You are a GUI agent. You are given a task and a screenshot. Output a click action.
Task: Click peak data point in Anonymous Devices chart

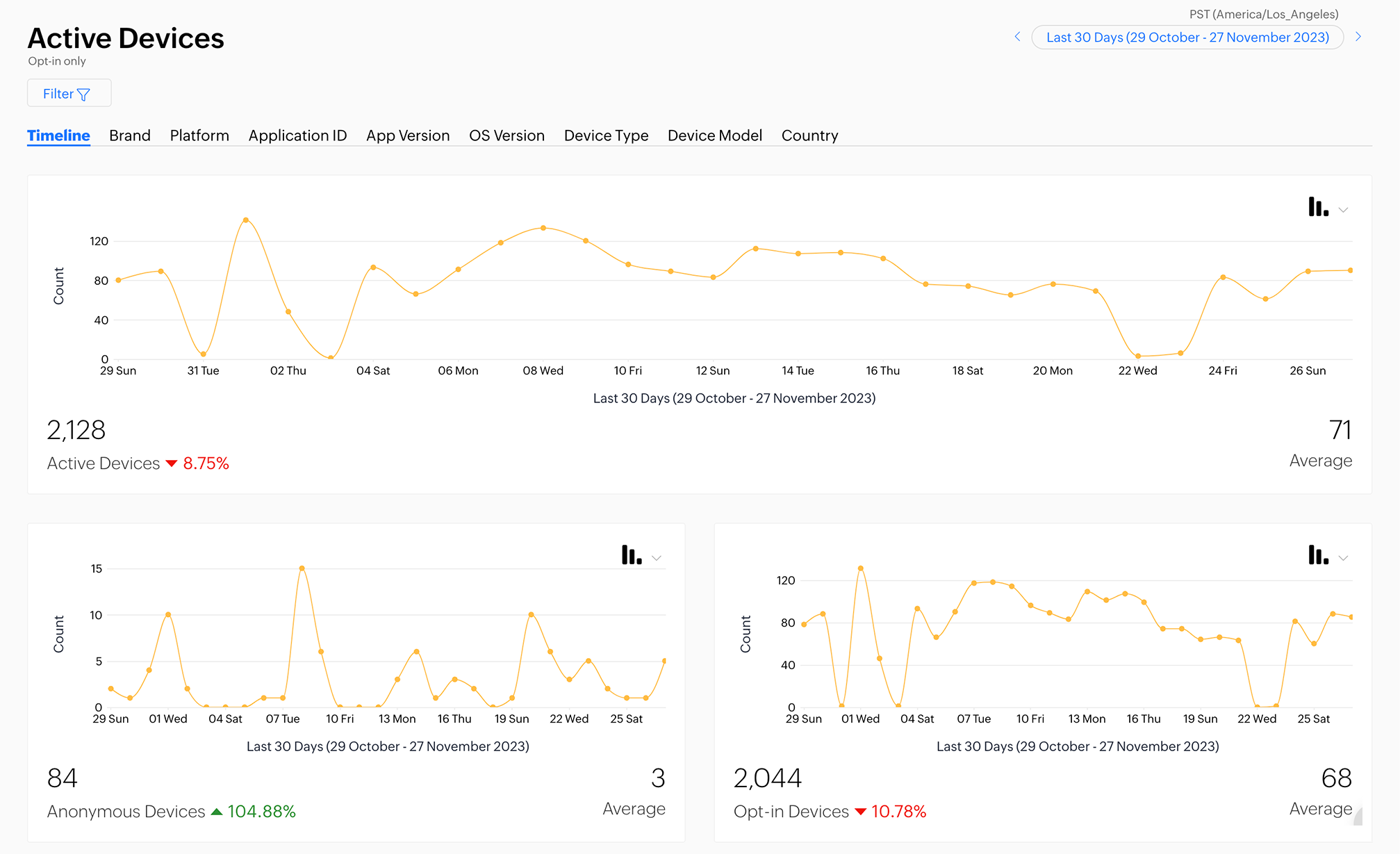tap(302, 568)
